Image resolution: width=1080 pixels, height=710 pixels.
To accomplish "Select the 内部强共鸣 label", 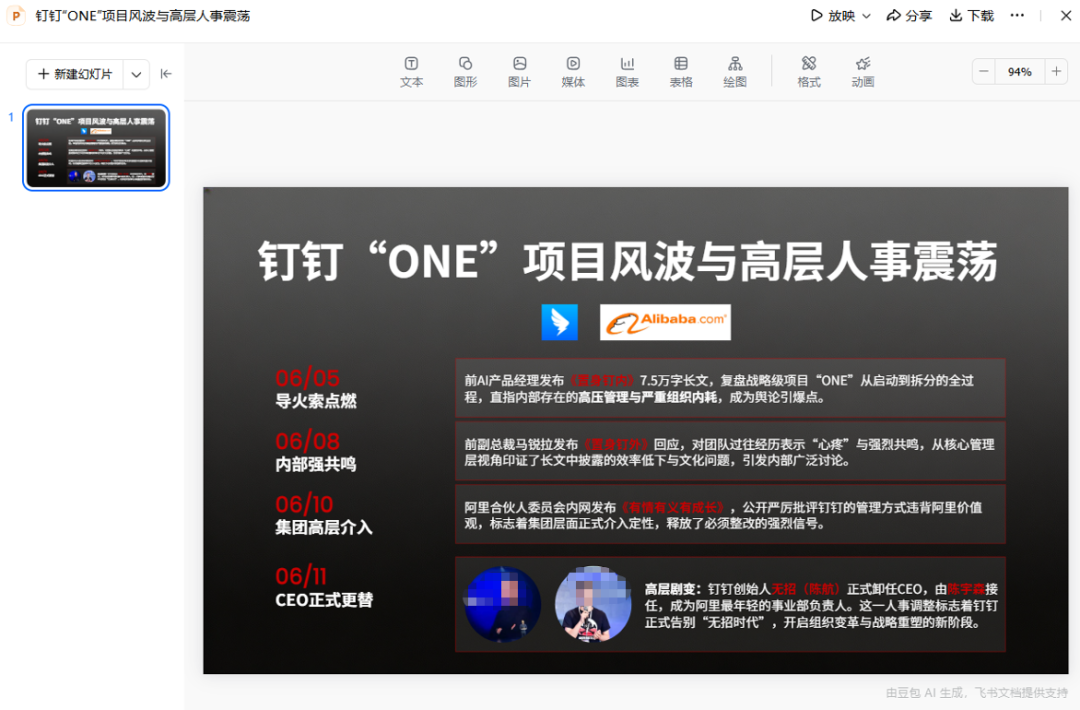I will (x=316, y=464).
